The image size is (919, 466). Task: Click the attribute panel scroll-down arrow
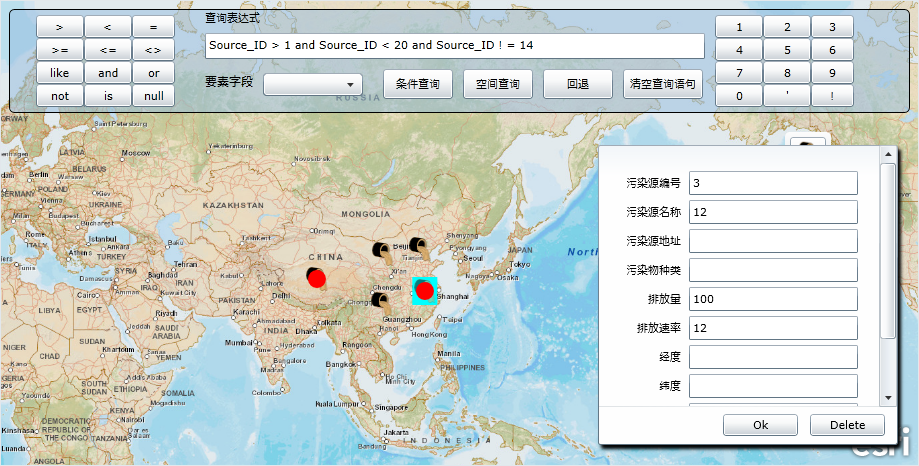[x=888, y=397]
